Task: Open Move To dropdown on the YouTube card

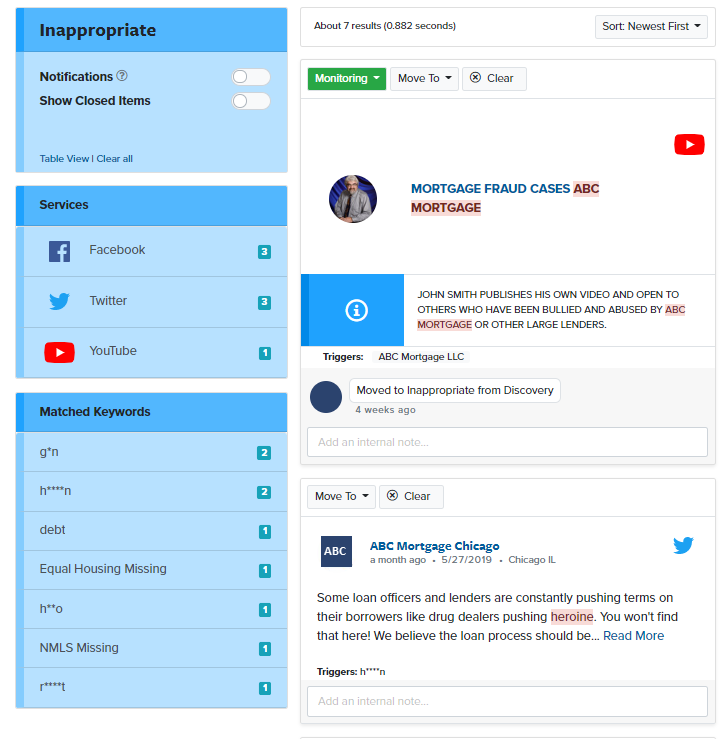Action: [x=424, y=78]
